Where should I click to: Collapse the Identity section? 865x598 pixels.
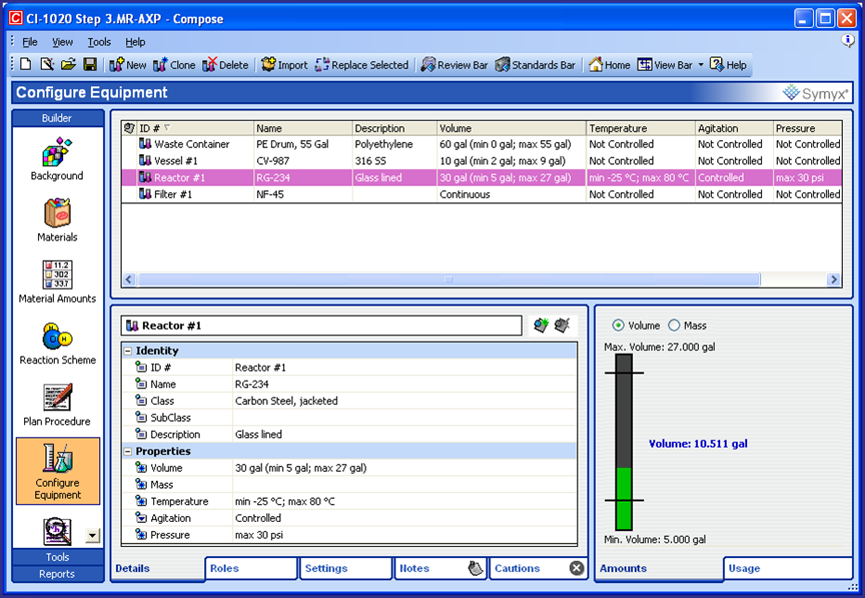(x=128, y=351)
